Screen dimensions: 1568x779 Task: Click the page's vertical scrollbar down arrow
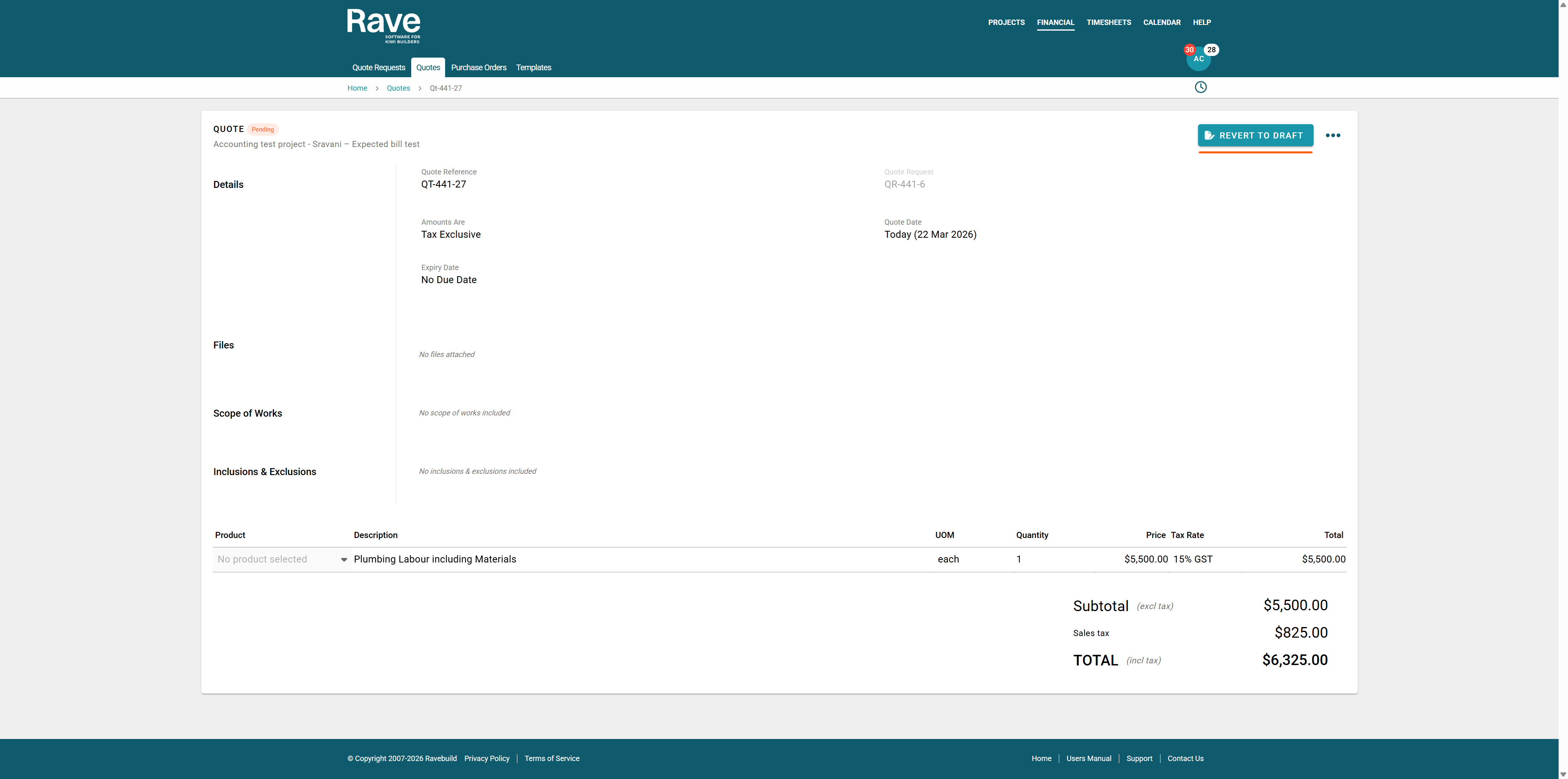(1563, 774)
